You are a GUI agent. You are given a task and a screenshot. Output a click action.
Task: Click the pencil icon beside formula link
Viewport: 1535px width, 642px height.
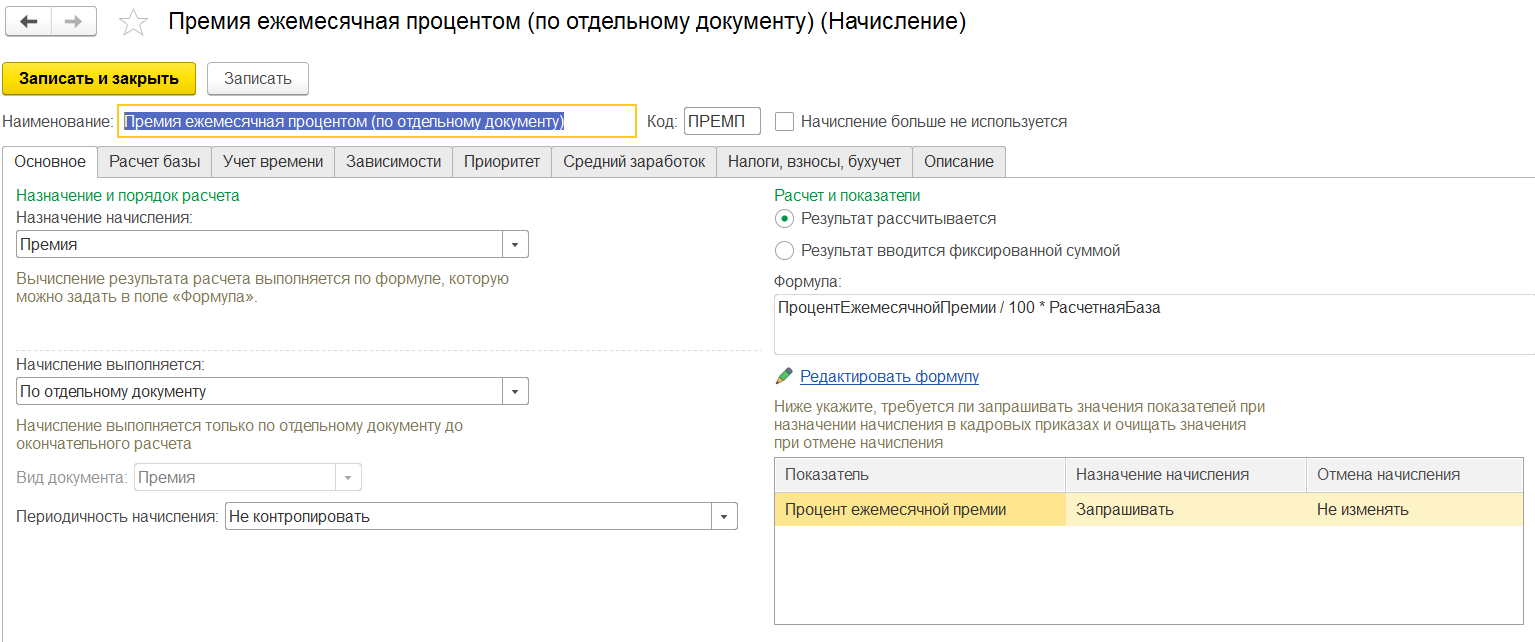(x=784, y=377)
